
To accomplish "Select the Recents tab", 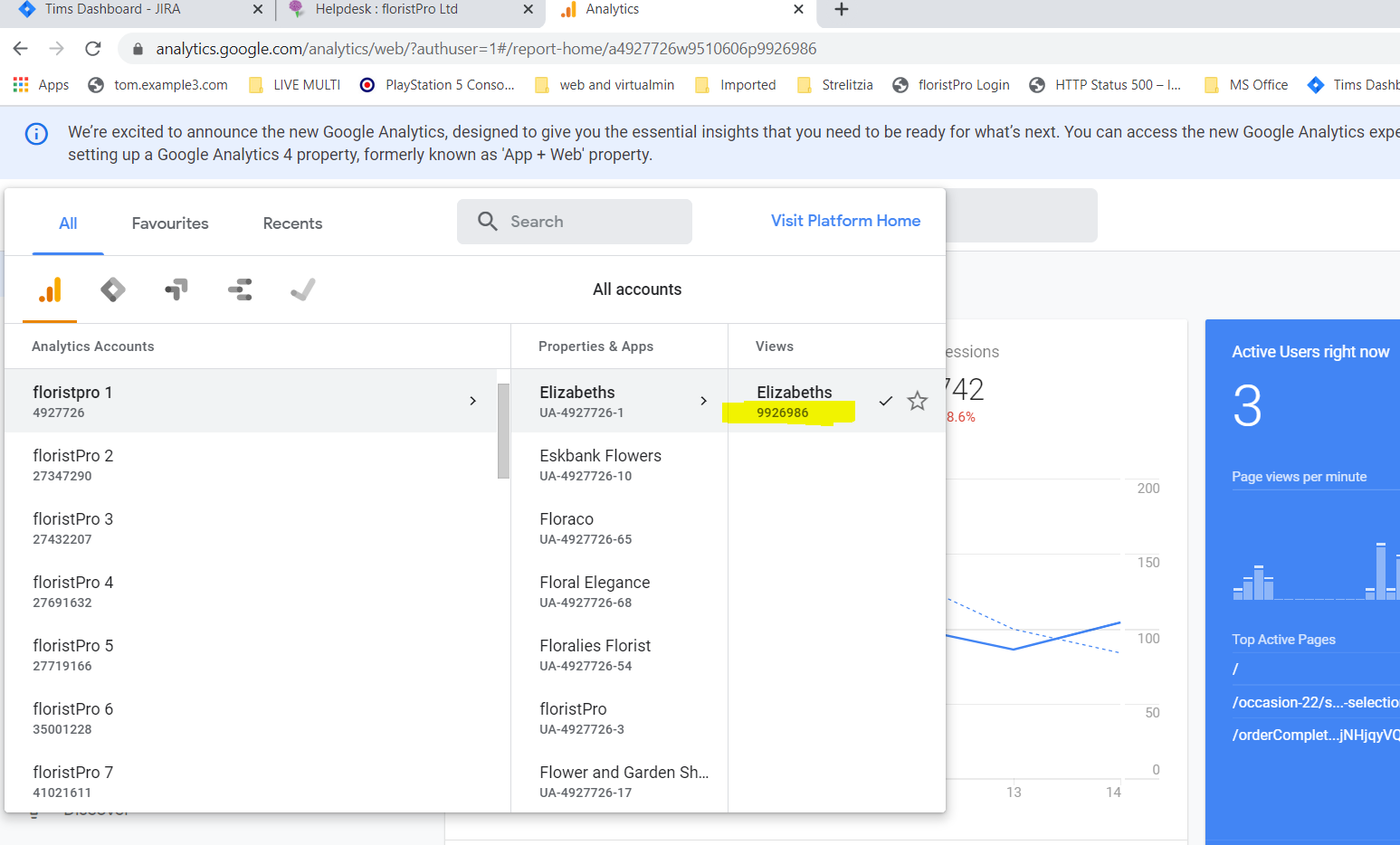I will (x=292, y=223).
